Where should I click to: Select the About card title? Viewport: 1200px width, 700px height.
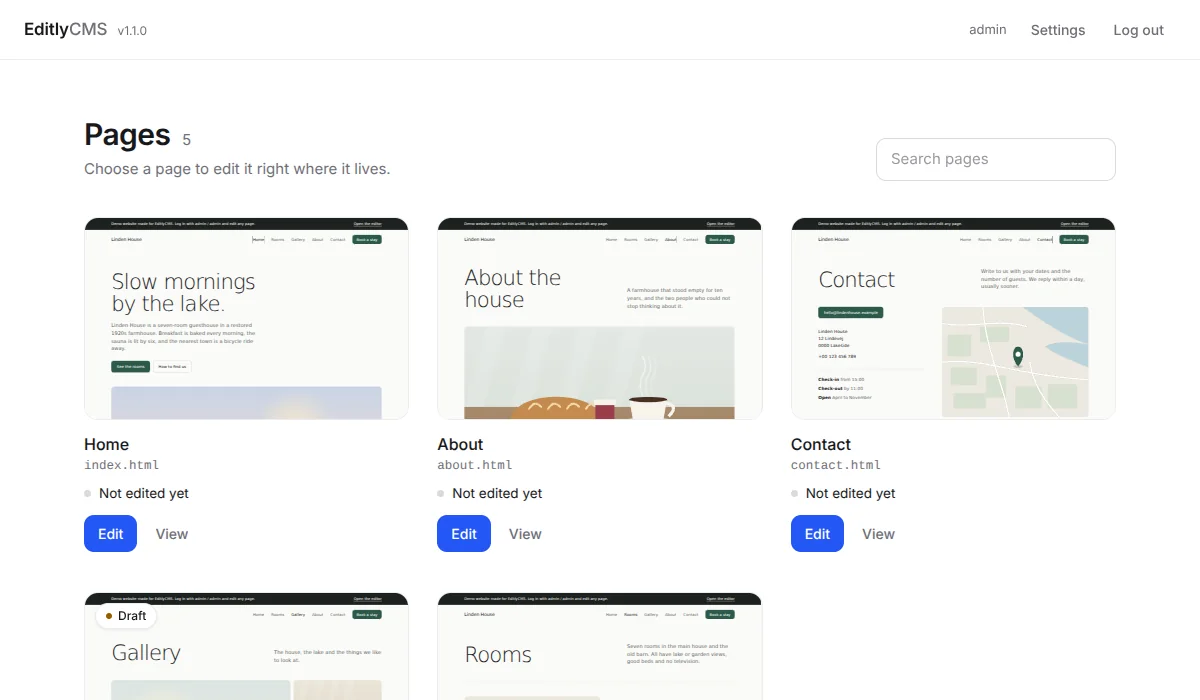tap(460, 444)
